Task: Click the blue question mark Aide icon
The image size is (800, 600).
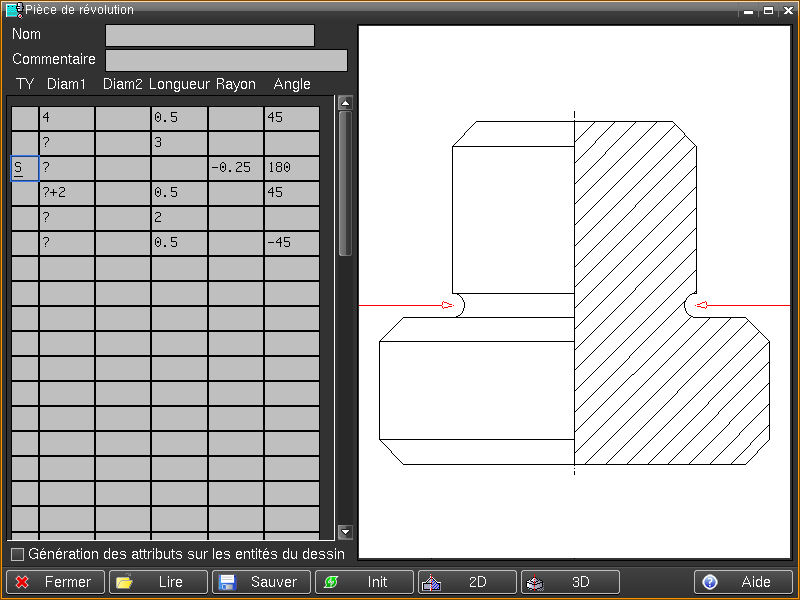Action: pyautogui.click(x=710, y=582)
